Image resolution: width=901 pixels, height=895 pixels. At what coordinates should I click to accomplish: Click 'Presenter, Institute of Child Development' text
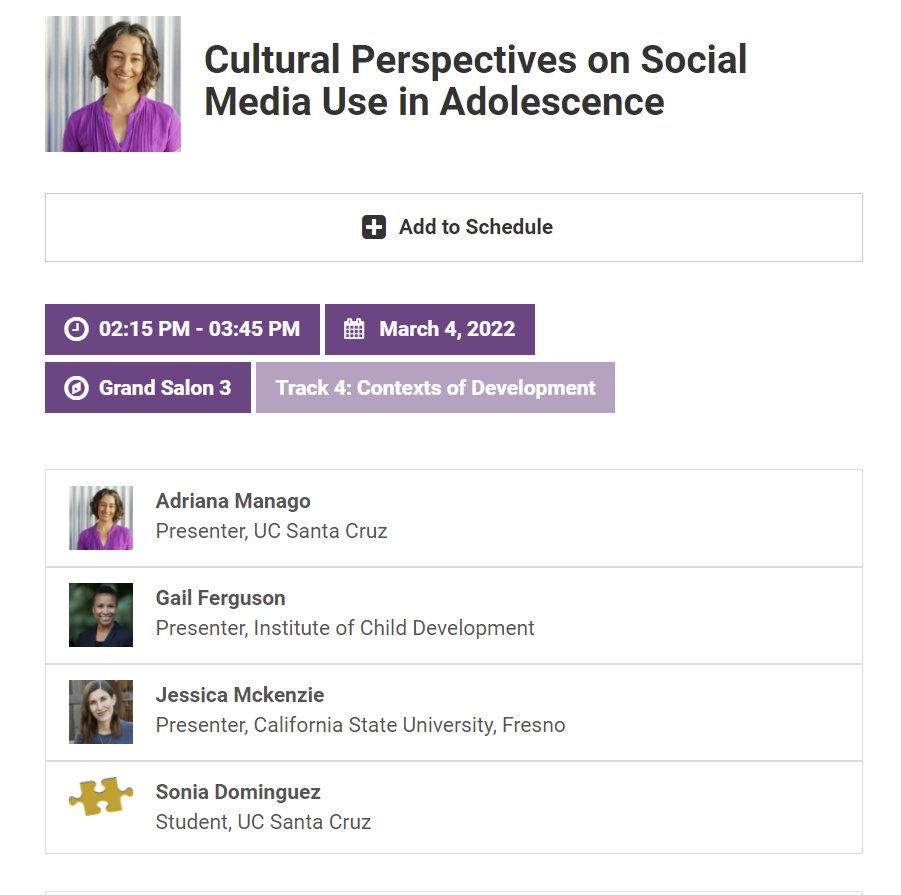345,628
